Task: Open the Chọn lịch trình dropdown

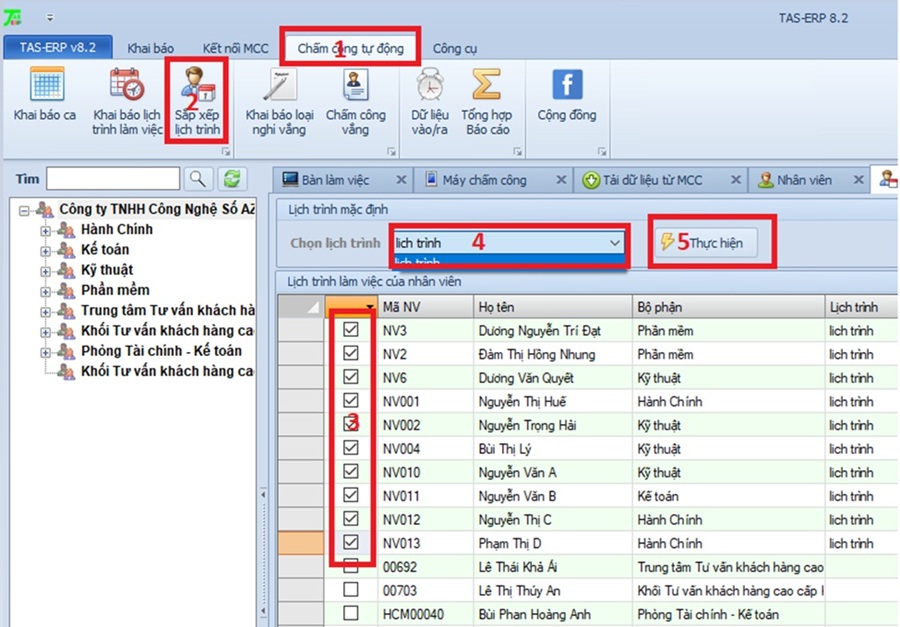Action: pyautogui.click(x=613, y=242)
